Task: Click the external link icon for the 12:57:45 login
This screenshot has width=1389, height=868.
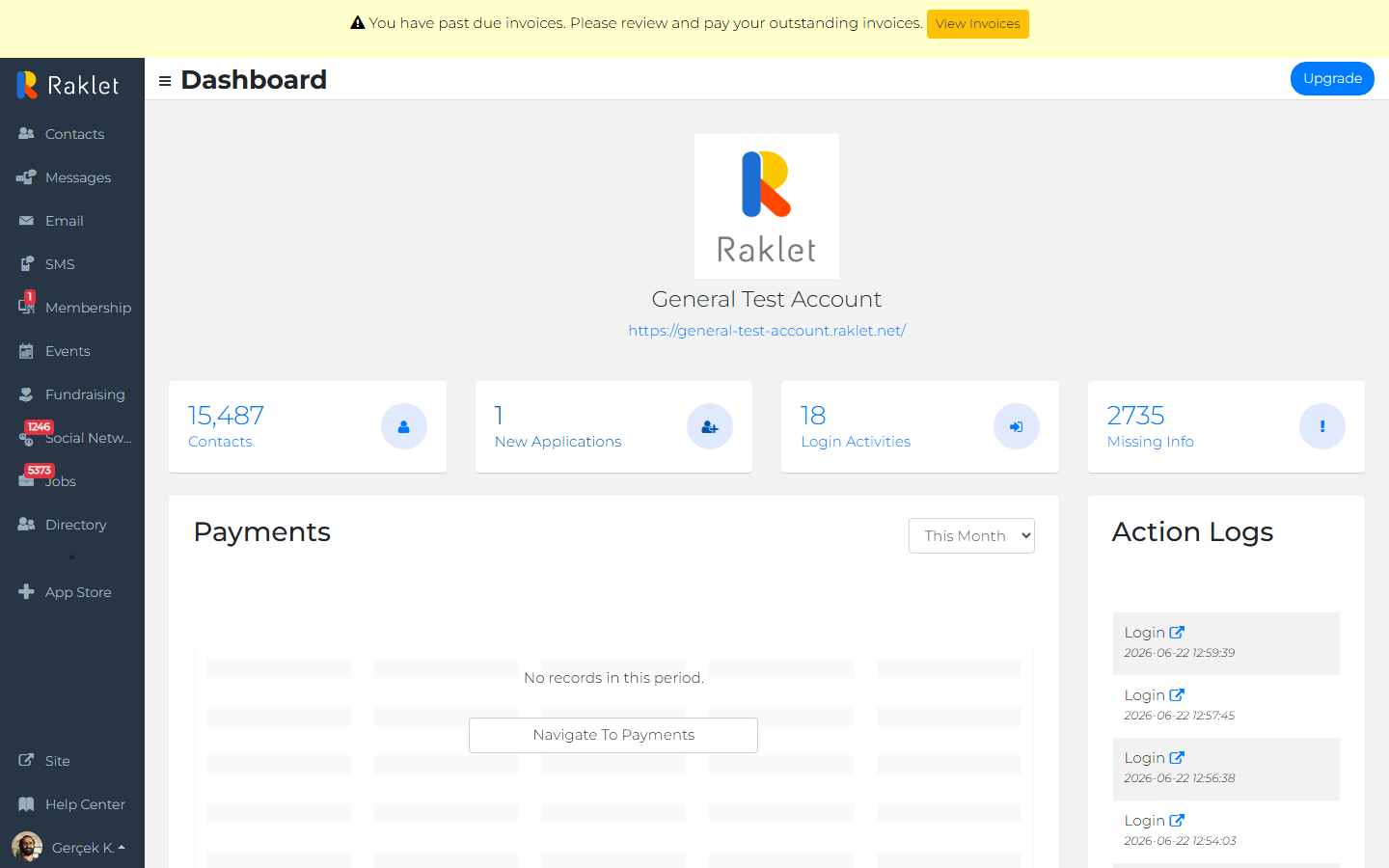Action: point(1177,695)
